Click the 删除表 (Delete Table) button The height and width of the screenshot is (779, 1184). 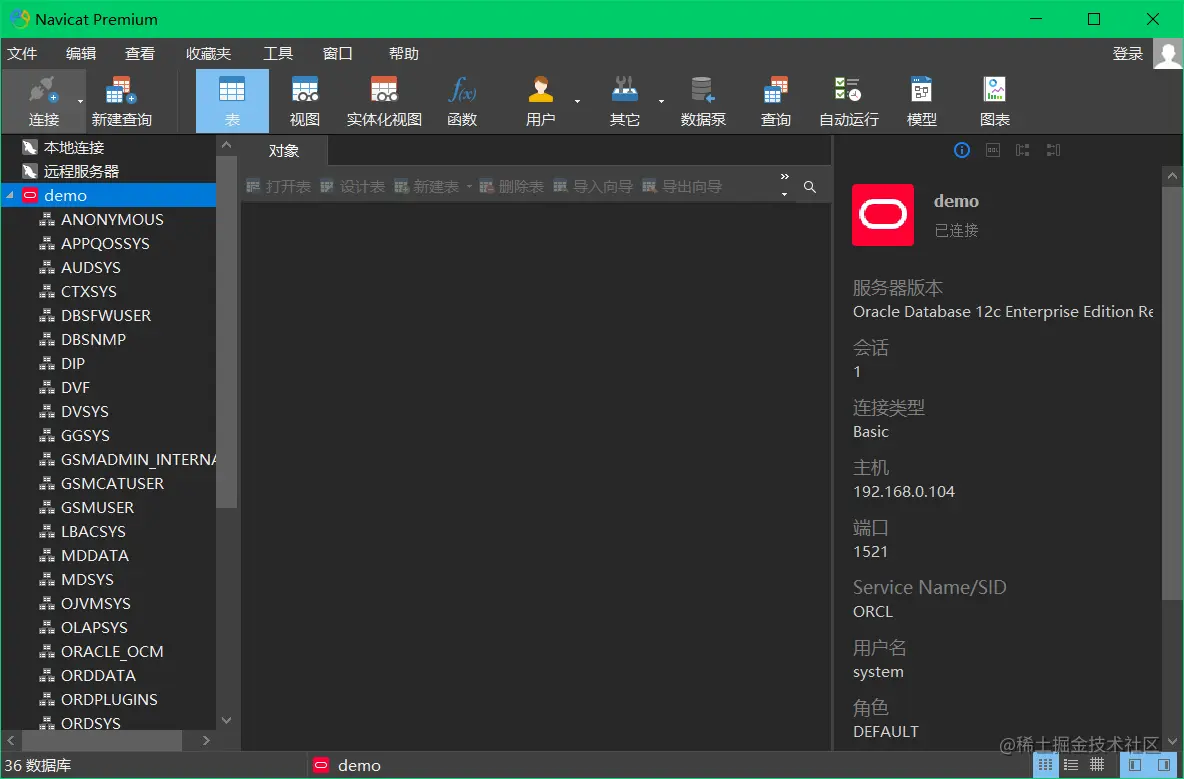pos(511,186)
